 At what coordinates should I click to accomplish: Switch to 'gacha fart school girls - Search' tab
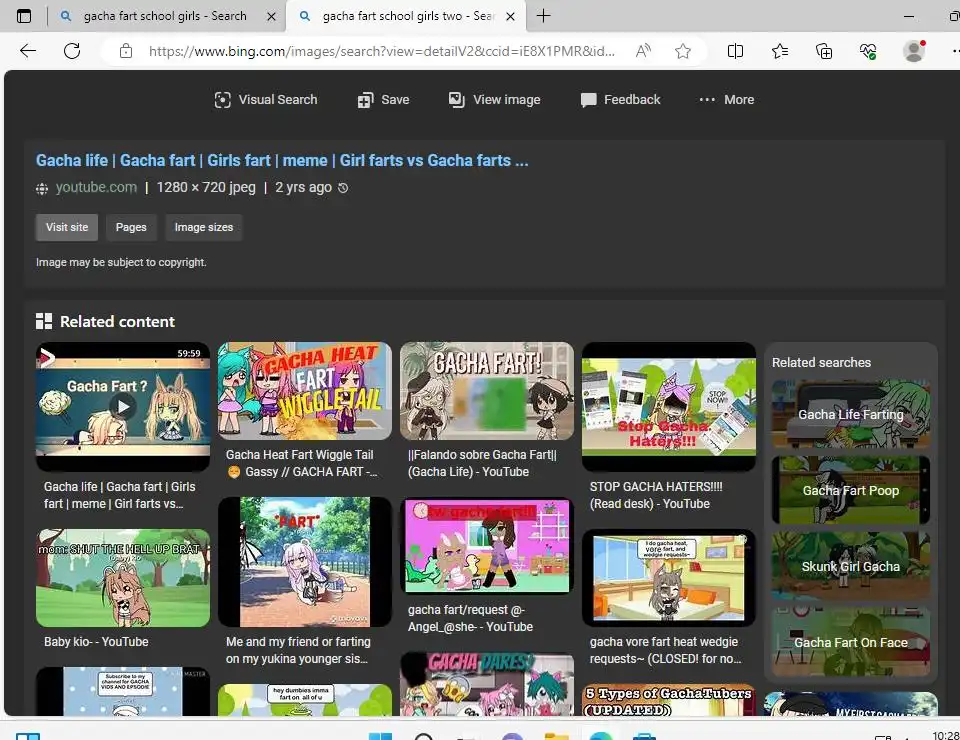165,16
